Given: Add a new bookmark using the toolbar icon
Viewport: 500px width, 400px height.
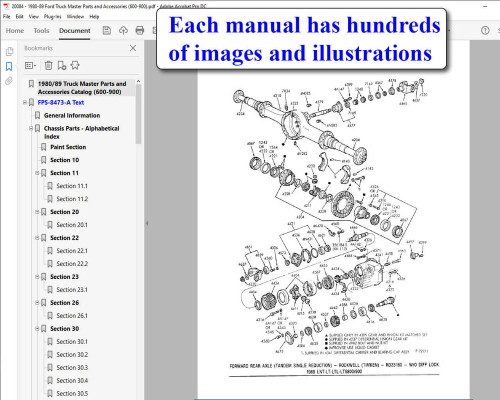Looking at the screenshot, I should pos(62,65).
